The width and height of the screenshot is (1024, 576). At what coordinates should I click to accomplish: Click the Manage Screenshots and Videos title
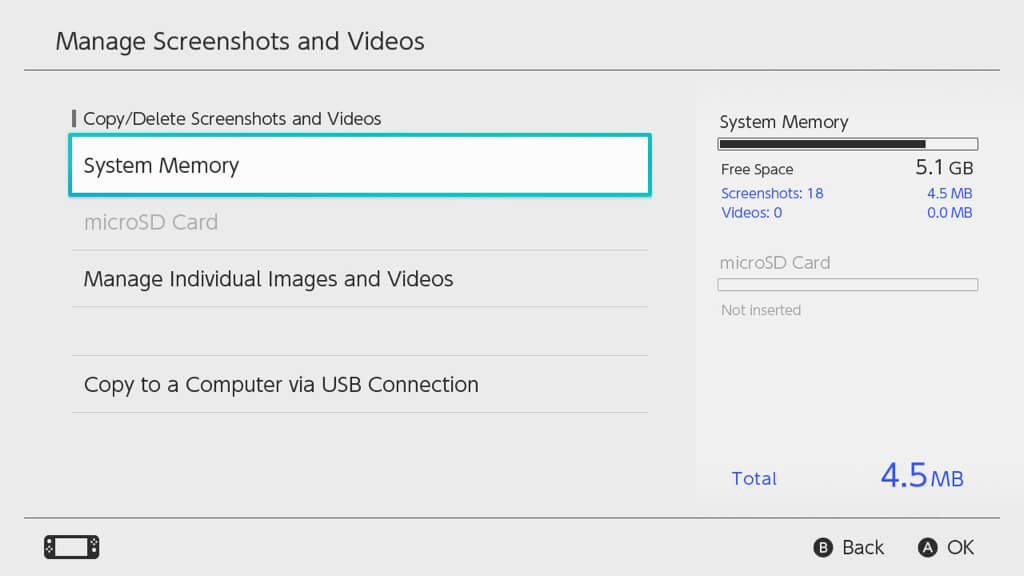(240, 41)
